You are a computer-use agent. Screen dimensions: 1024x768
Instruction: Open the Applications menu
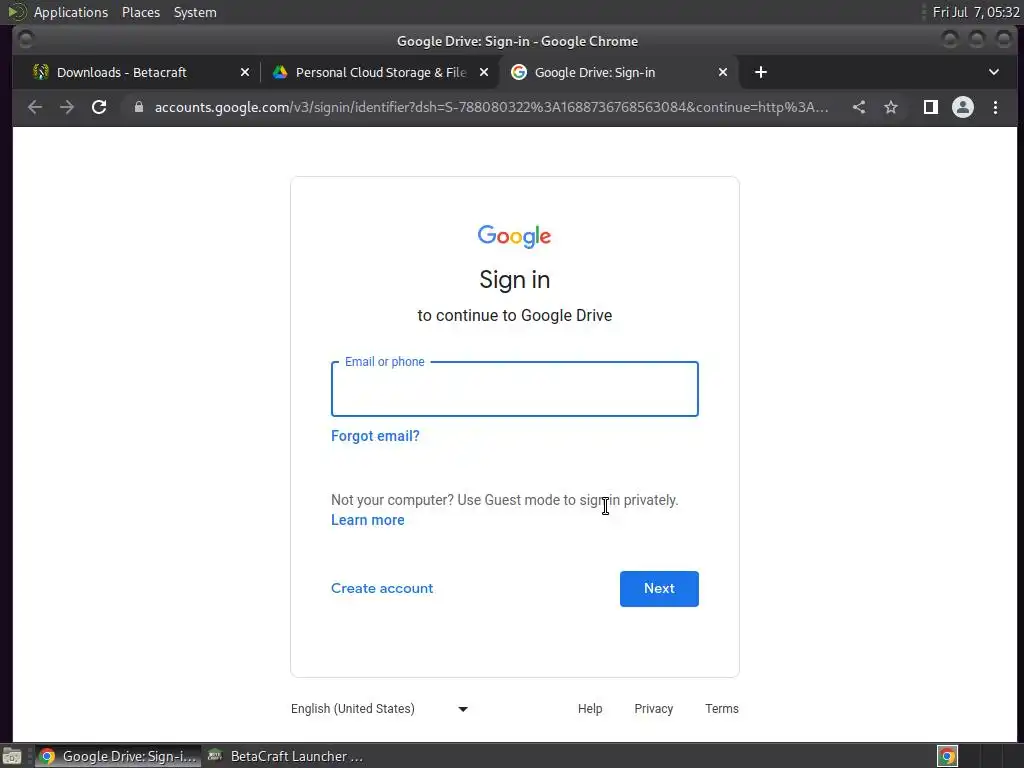coord(71,12)
